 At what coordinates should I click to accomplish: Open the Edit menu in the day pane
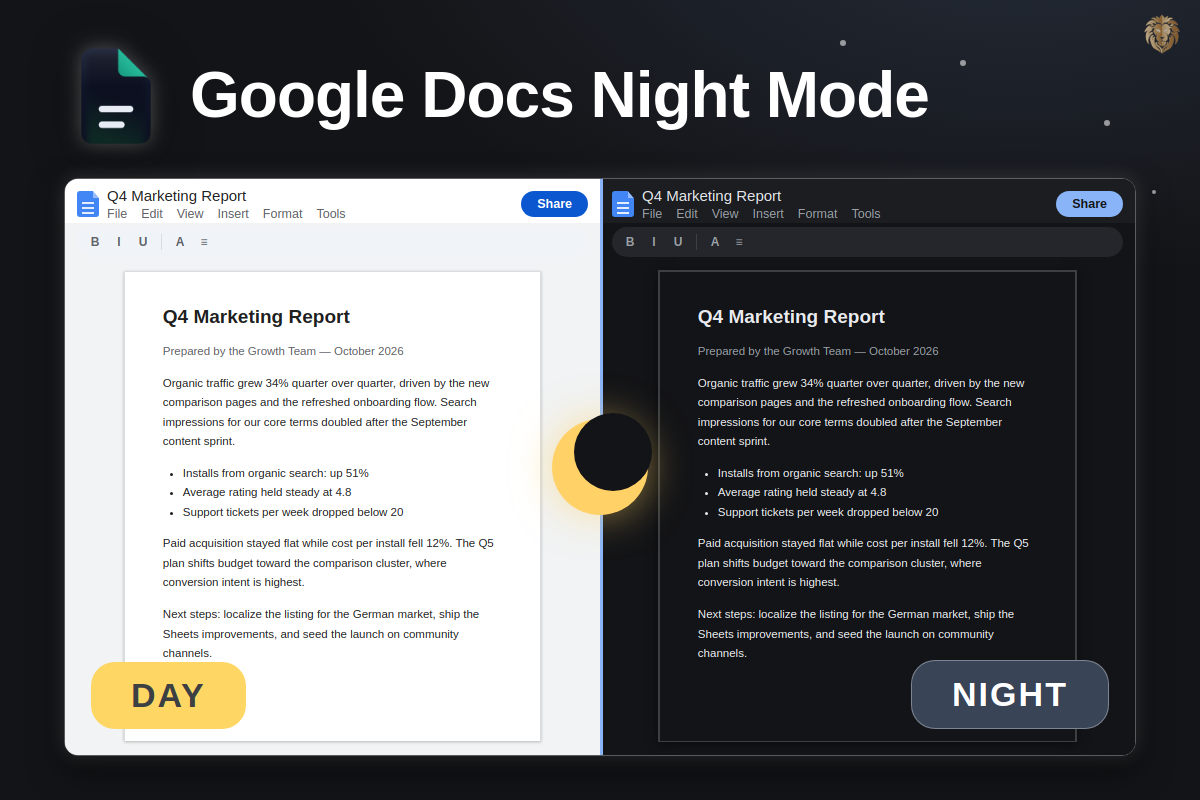(x=152, y=214)
